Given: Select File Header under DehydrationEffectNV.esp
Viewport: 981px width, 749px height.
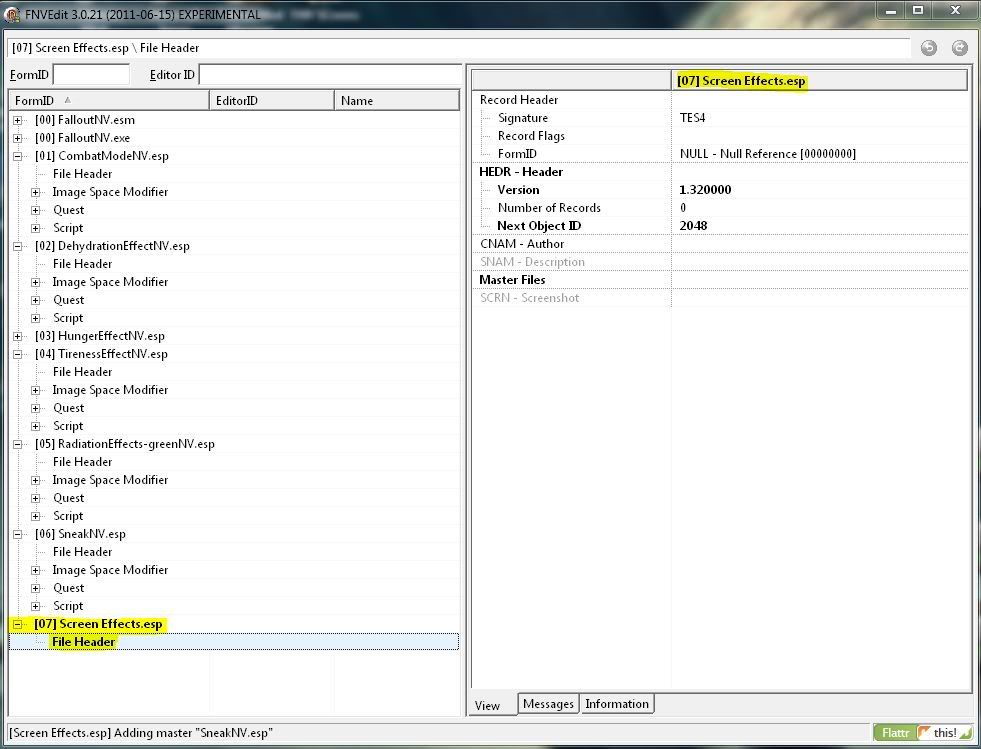Looking at the screenshot, I should tap(82, 264).
